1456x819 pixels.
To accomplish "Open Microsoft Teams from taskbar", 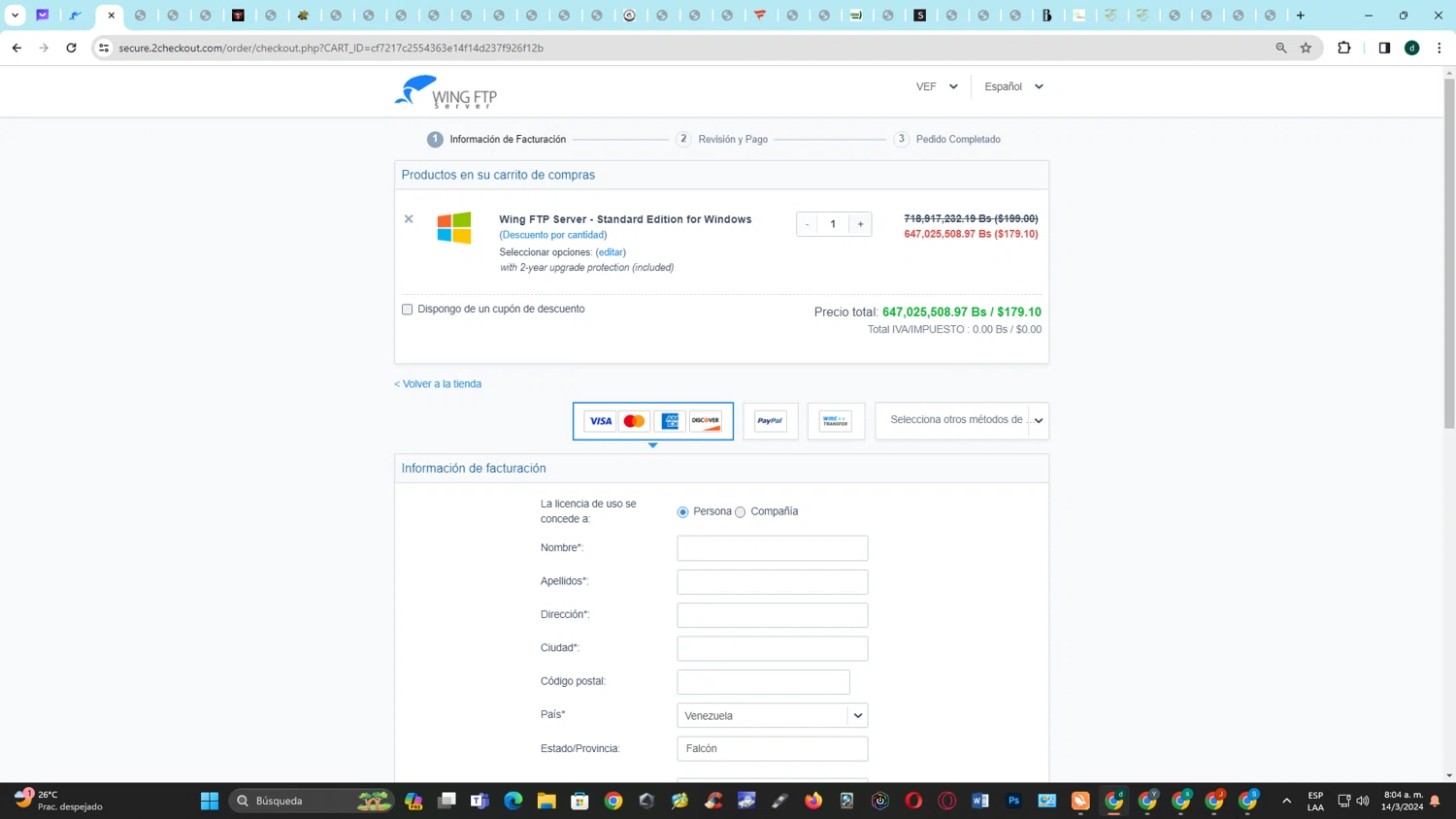I will coord(480,801).
